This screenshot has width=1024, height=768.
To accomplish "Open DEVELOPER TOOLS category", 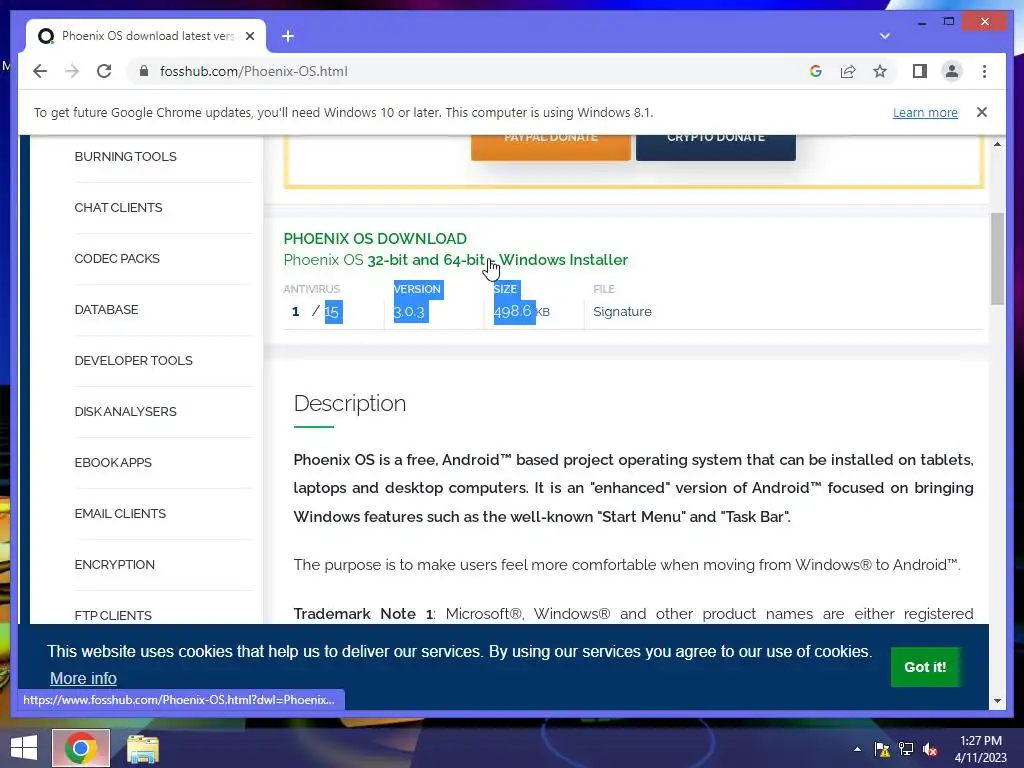I will click(133, 360).
